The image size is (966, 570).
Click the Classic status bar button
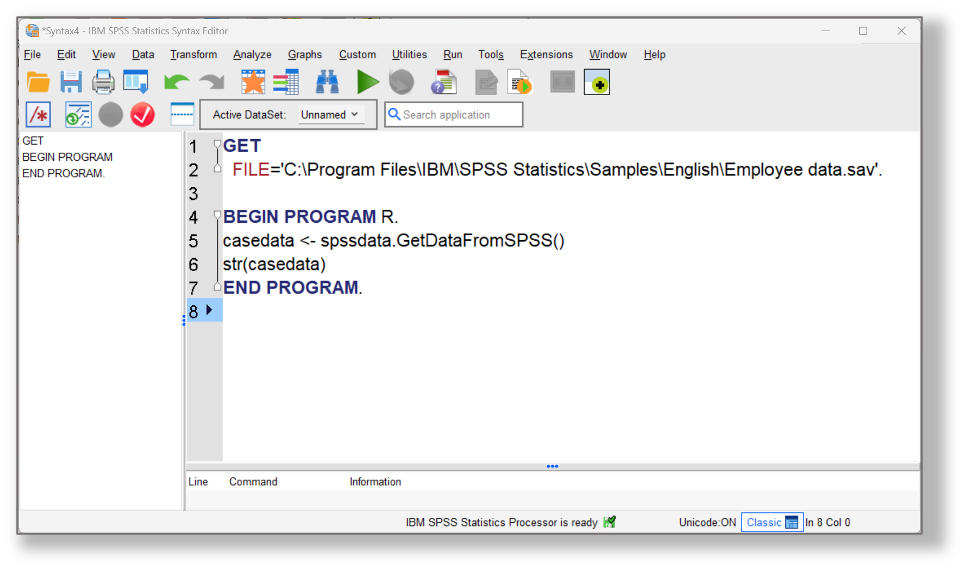point(772,522)
